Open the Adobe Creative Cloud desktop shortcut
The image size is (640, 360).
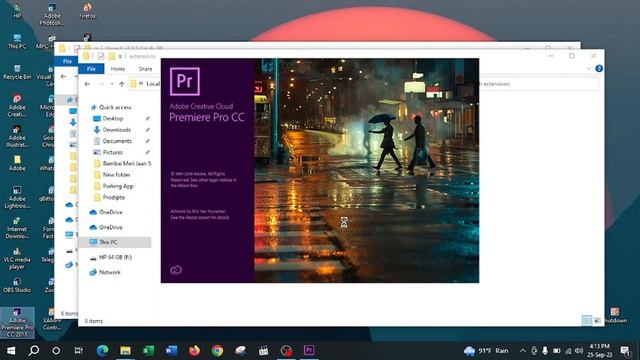17,106
